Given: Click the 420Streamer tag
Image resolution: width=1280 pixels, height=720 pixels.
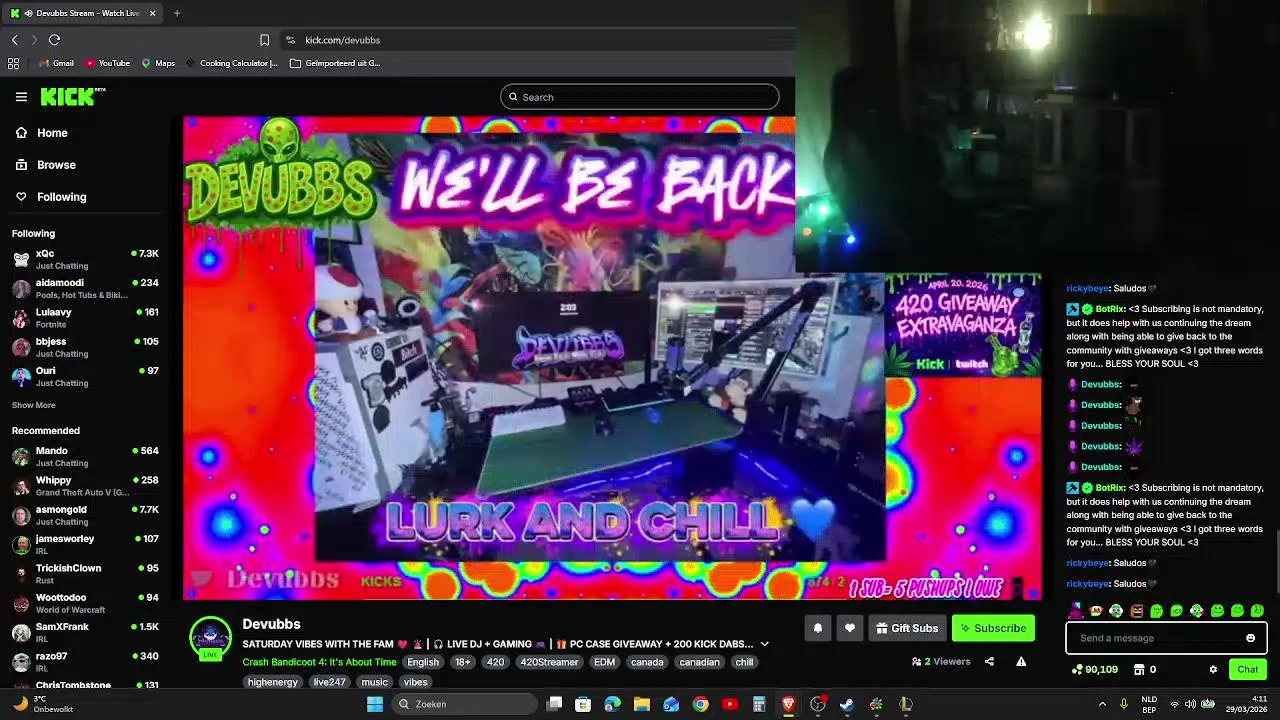Looking at the screenshot, I should click(549, 662).
